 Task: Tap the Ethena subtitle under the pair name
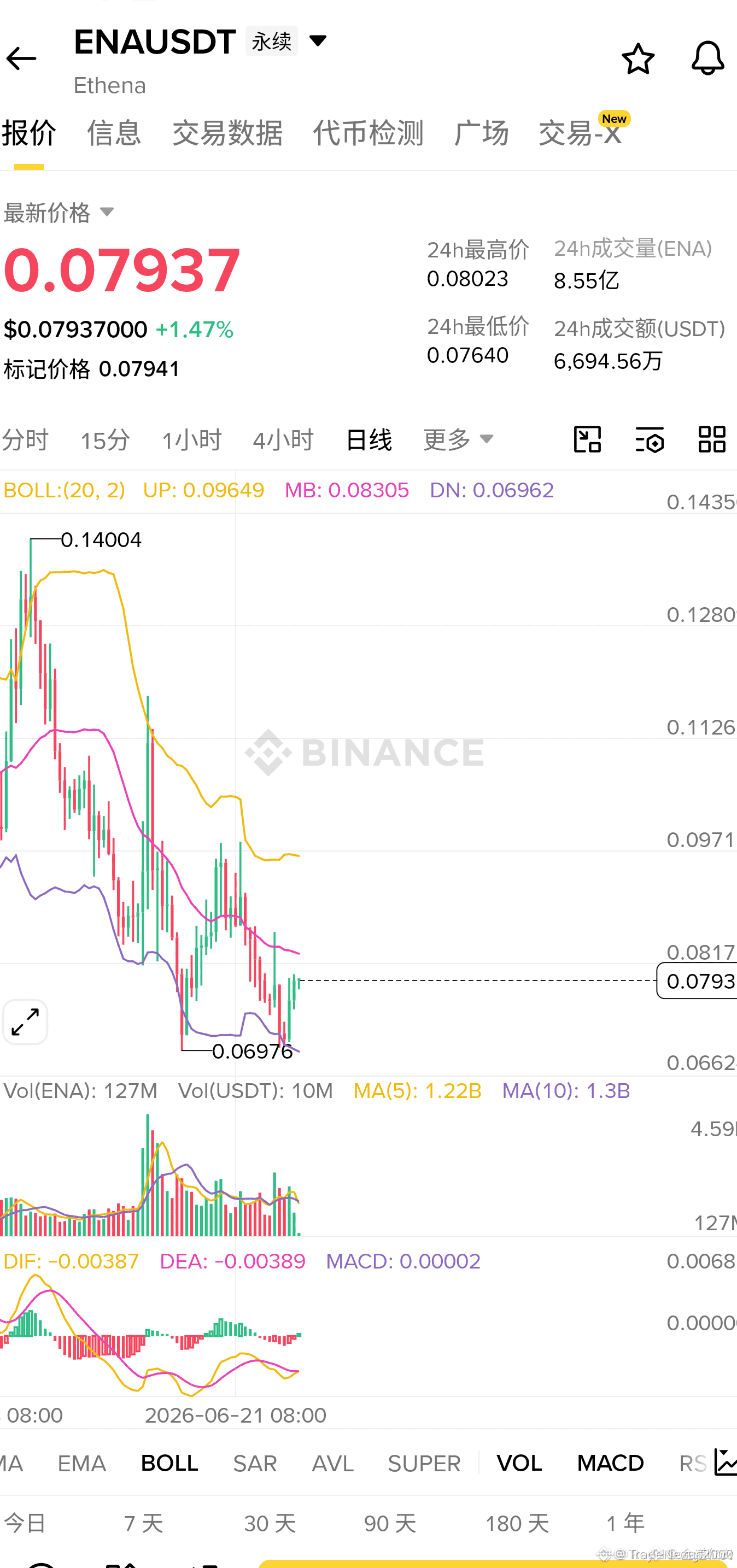(x=110, y=85)
